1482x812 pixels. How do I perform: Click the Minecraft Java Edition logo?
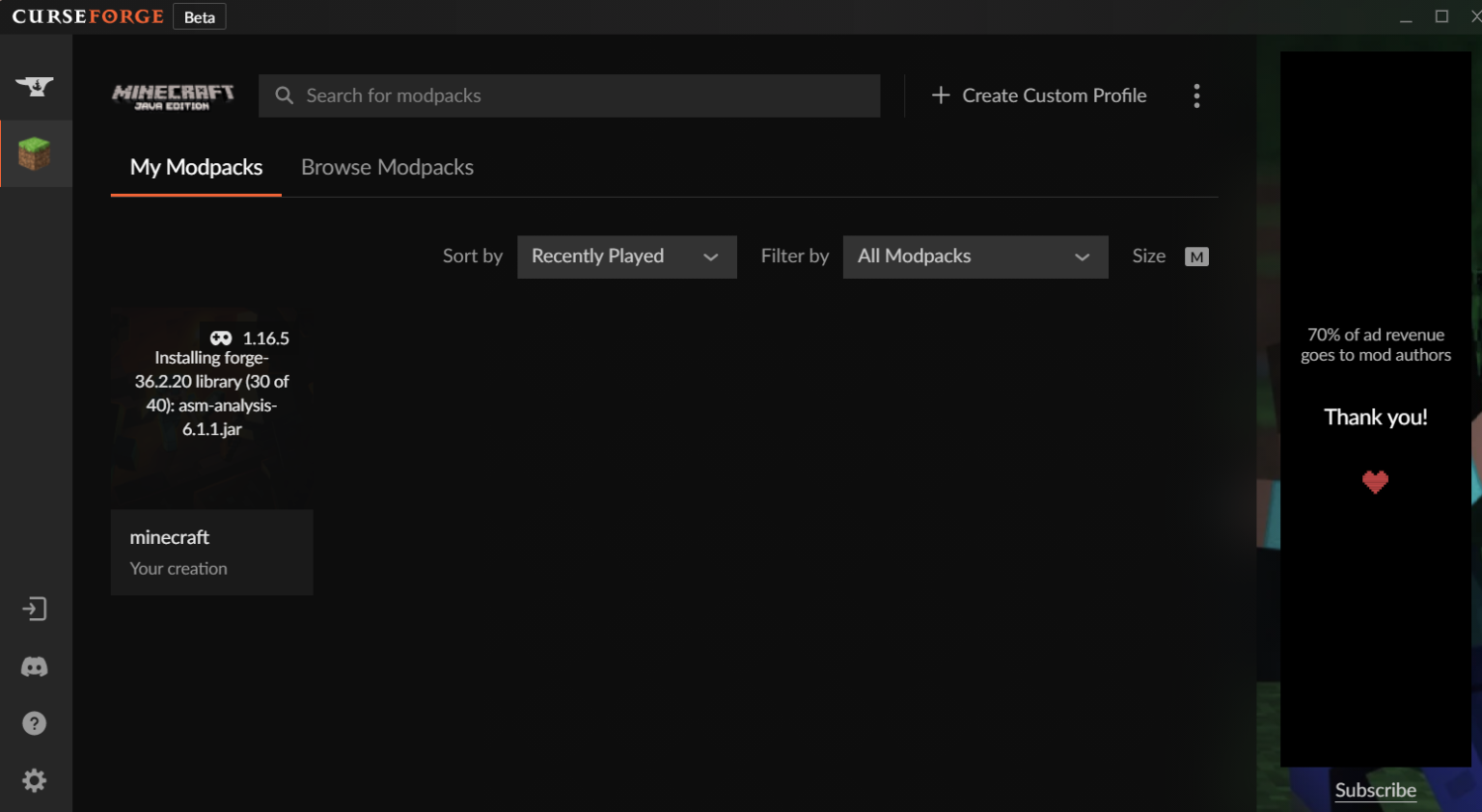coord(173,96)
